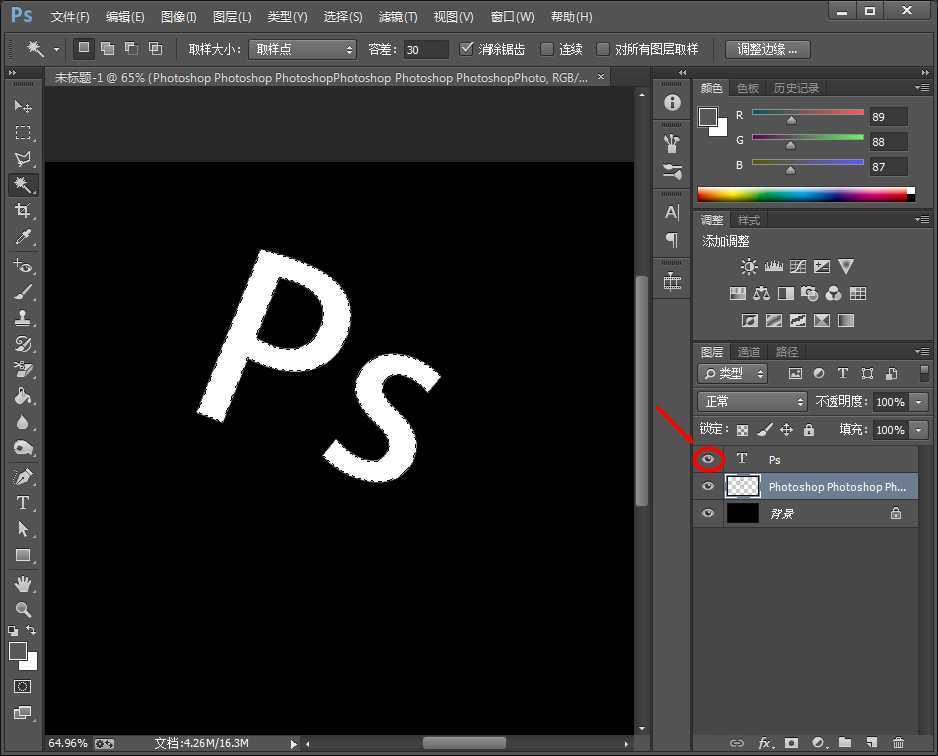The height and width of the screenshot is (756, 938).
Task: Toggle visibility of the Photoshop Photoshop layer
Action: coord(708,486)
